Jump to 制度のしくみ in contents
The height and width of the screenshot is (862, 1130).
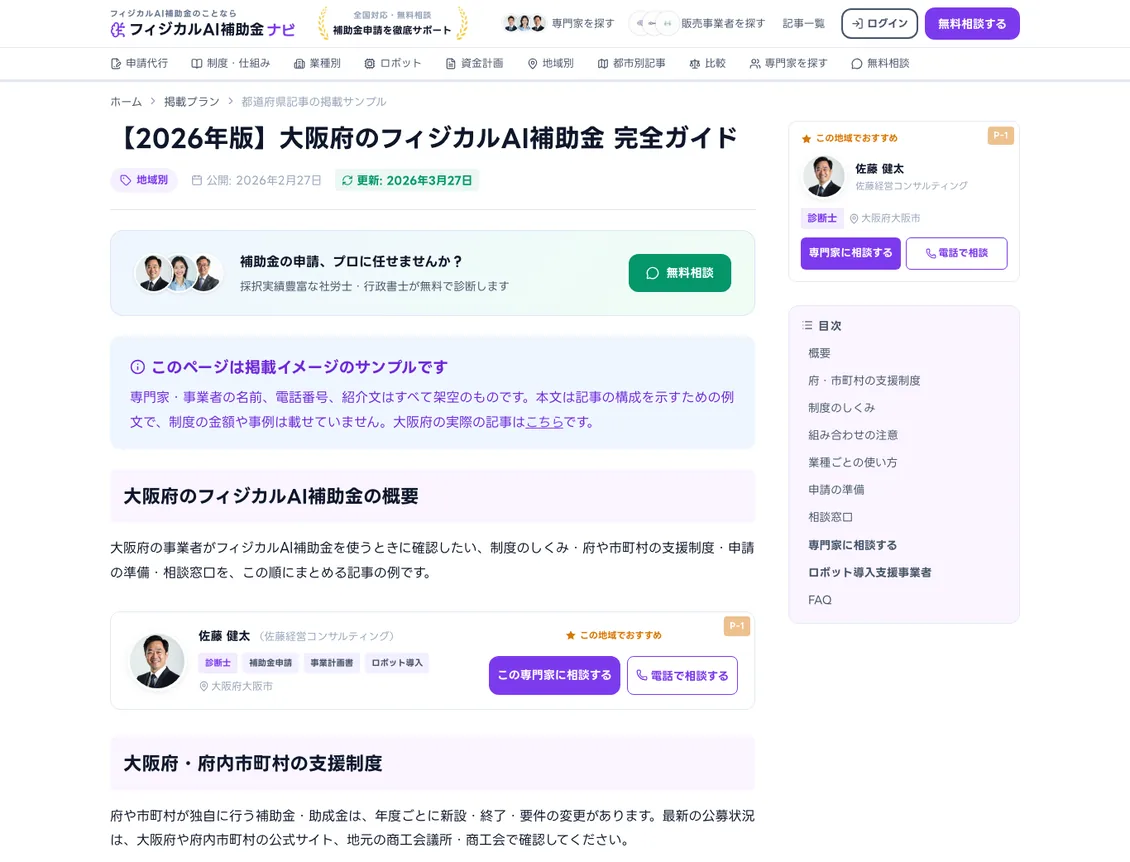(842, 408)
